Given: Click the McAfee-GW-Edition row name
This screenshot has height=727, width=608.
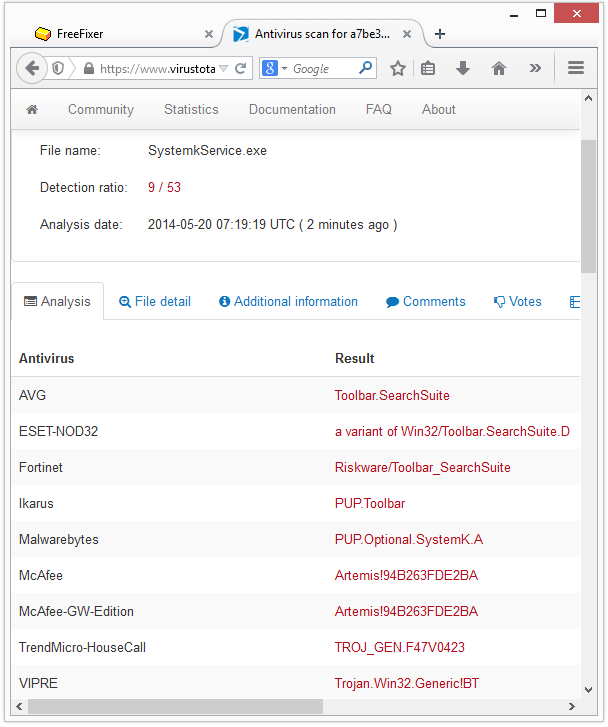Looking at the screenshot, I should 77,612.
